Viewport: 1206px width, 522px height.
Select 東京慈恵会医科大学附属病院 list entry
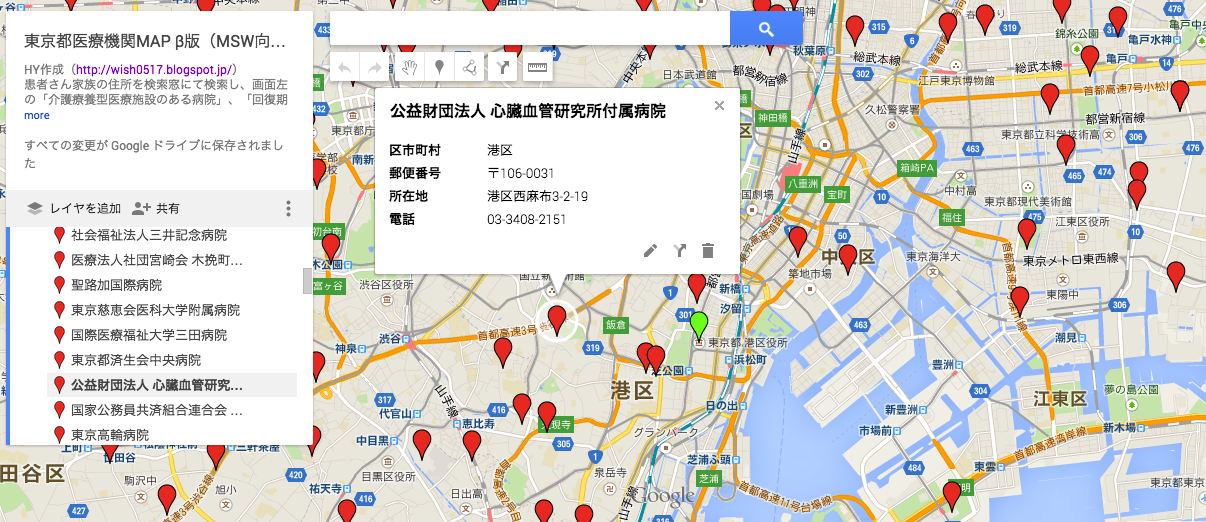[x=155, y=310]
